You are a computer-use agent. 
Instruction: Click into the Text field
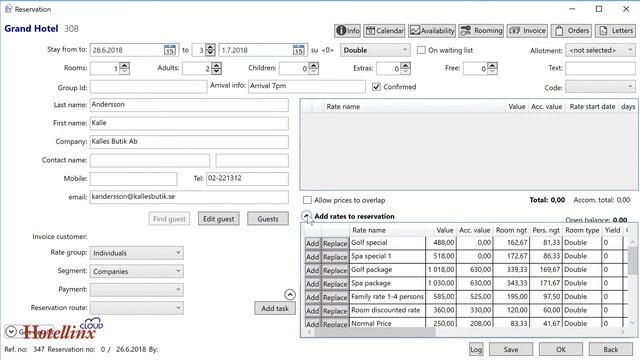[x=600, y=68]
